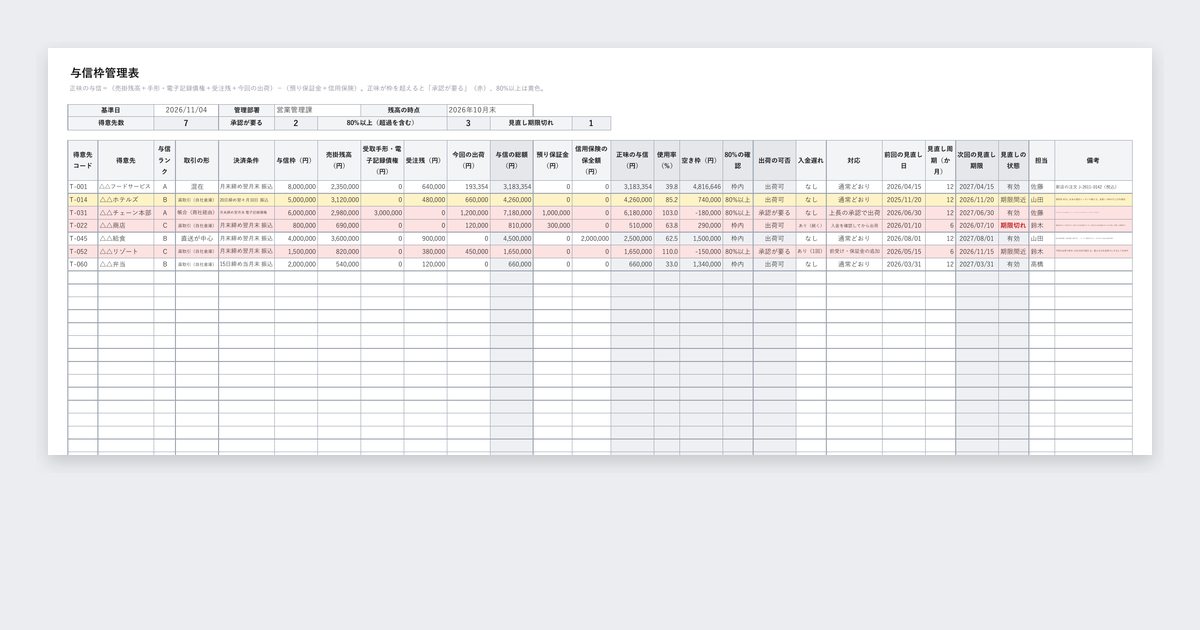Click customer code T-031

pyautogui.click(x=83, y=213)
